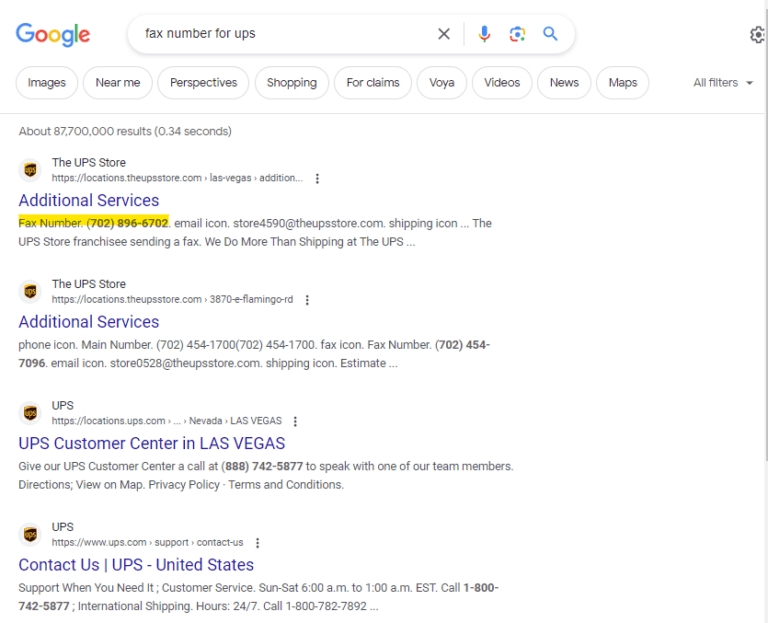Image resolution: width=768 pixels, height=623 pixels.
Task: Click three-dot menu beside UPS Customer Center result
Action: point(295,421)
